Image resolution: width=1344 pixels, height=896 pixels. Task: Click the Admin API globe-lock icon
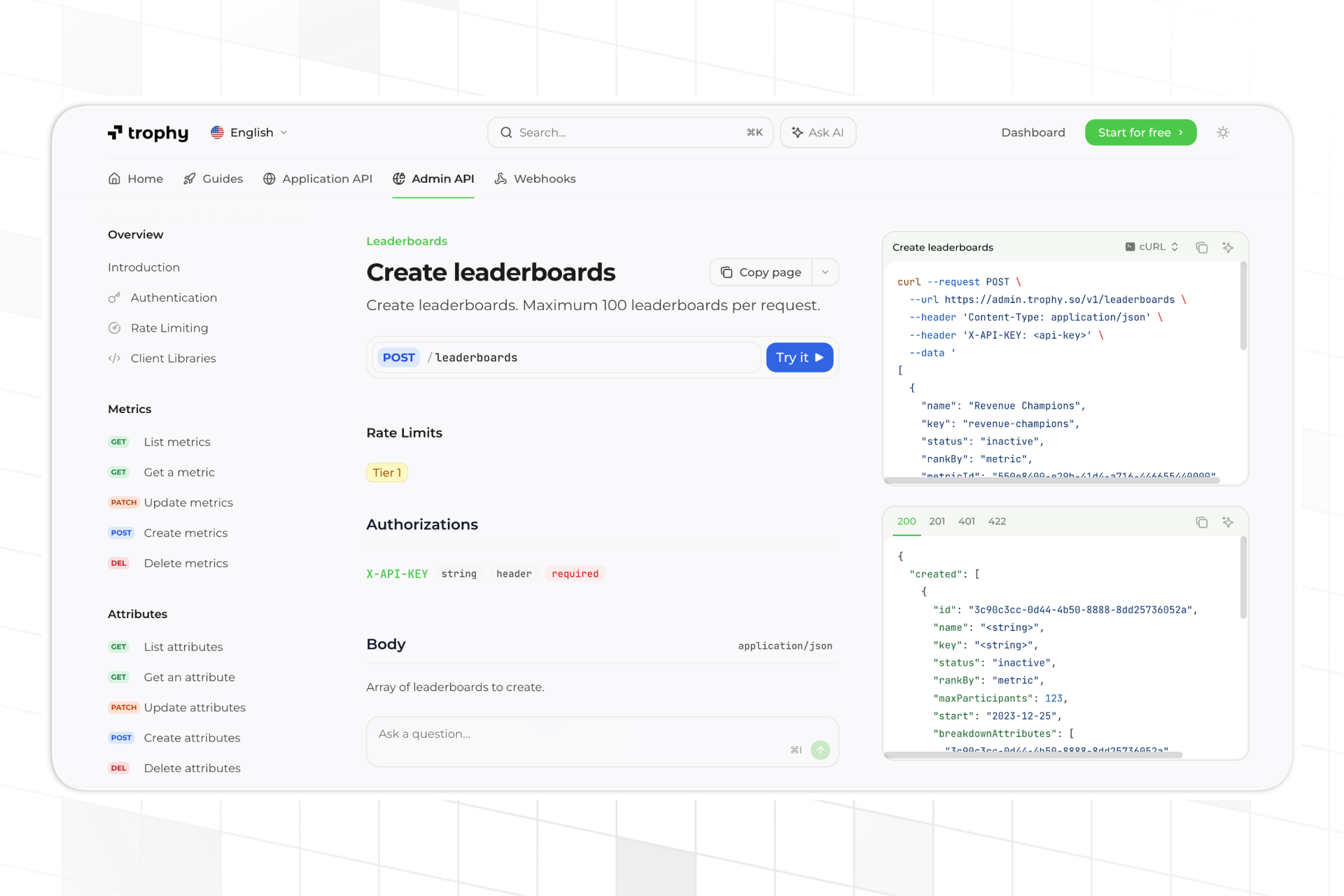click(x=399, y=178)
